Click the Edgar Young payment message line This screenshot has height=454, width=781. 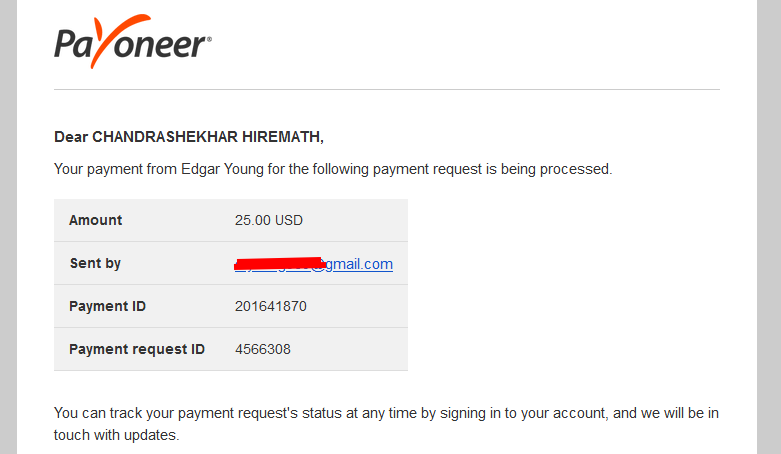click(x=333, y=169)
